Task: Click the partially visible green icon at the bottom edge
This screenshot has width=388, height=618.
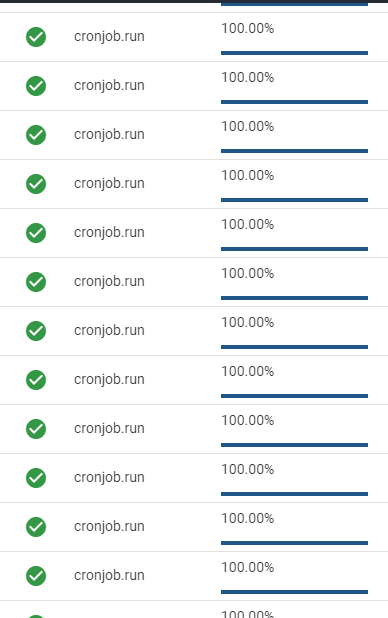Action: [36, 616]
